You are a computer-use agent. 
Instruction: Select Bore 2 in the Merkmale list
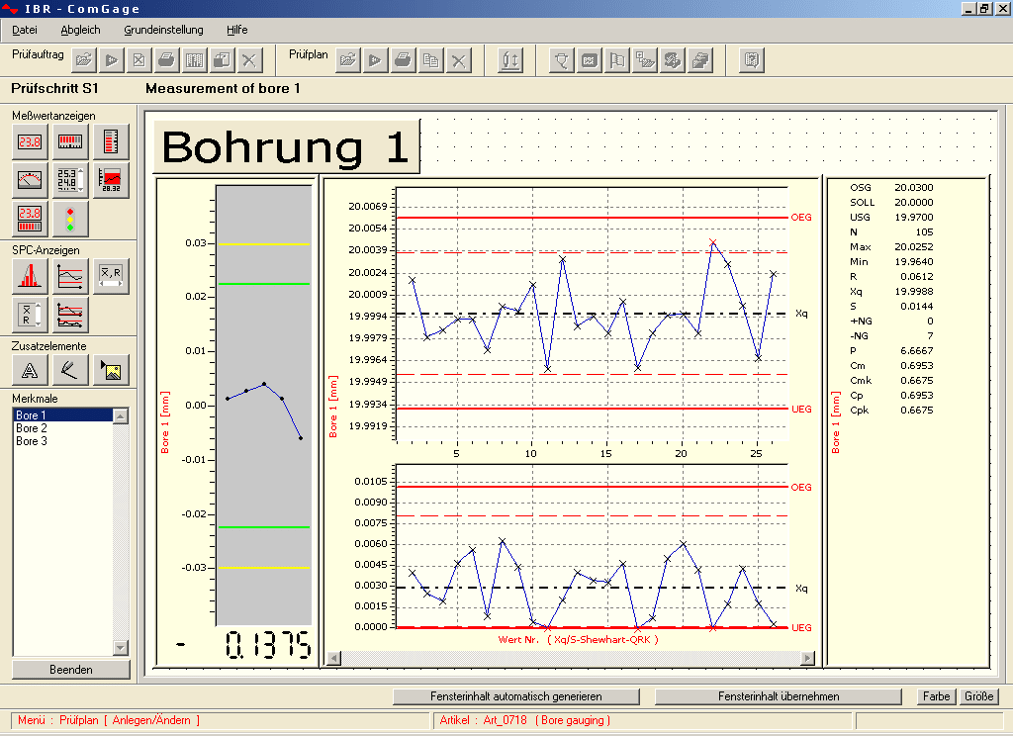[x=32, y=428]
